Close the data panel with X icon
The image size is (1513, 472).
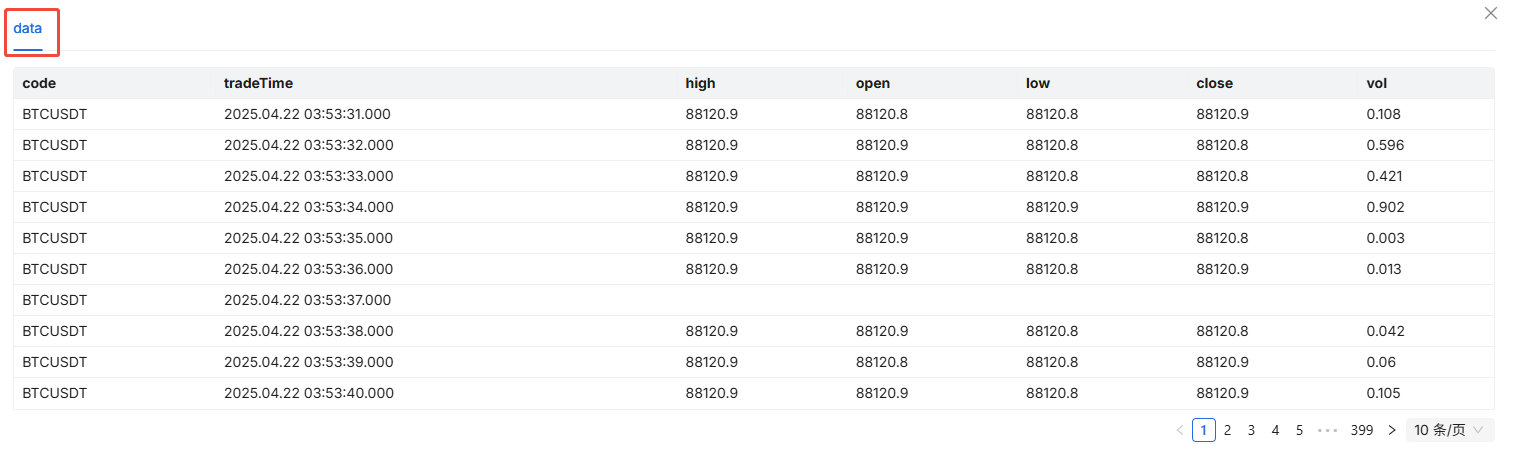pos(1490,13)
